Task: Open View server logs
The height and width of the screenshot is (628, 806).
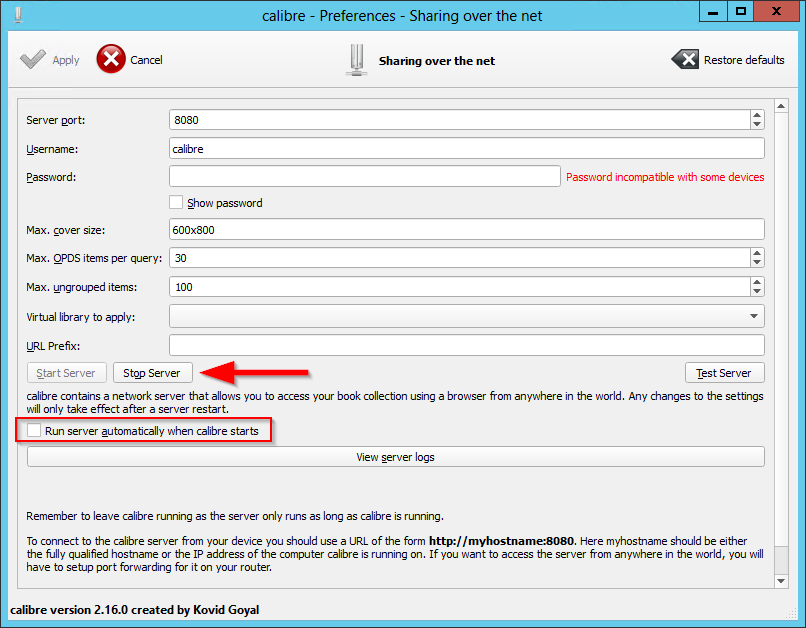Action: coord(396,457)
